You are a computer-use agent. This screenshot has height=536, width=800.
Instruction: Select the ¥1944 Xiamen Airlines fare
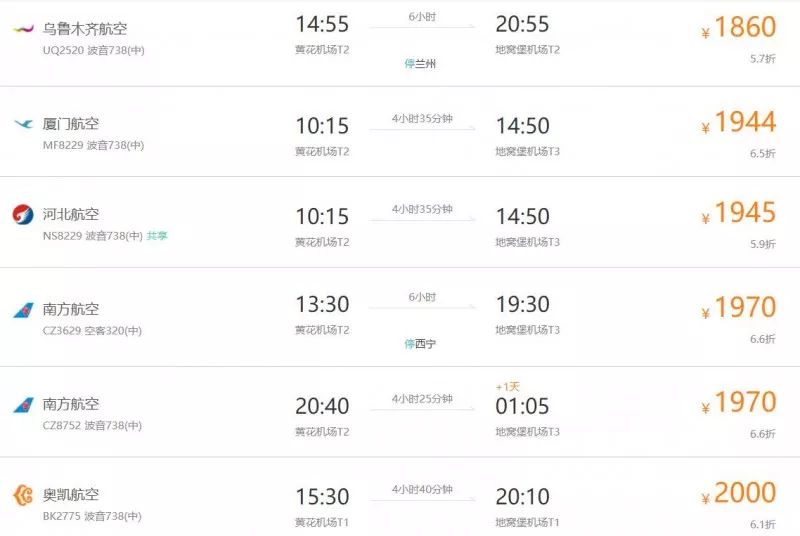[739, 123]
